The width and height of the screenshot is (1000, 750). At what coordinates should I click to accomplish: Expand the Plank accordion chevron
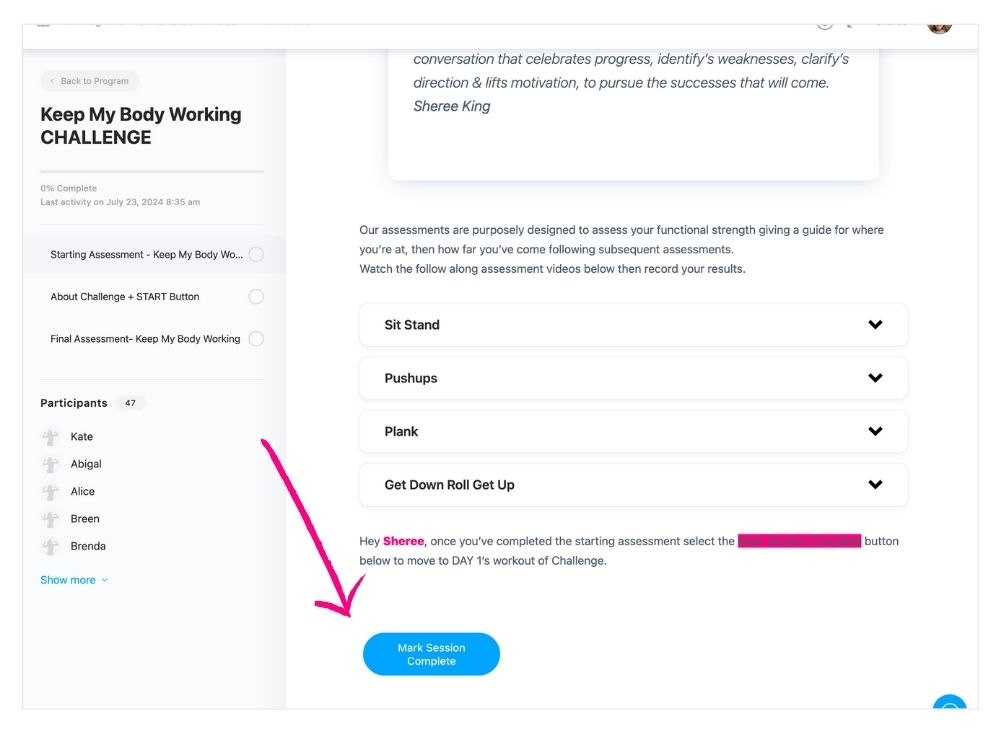[875, 432]
